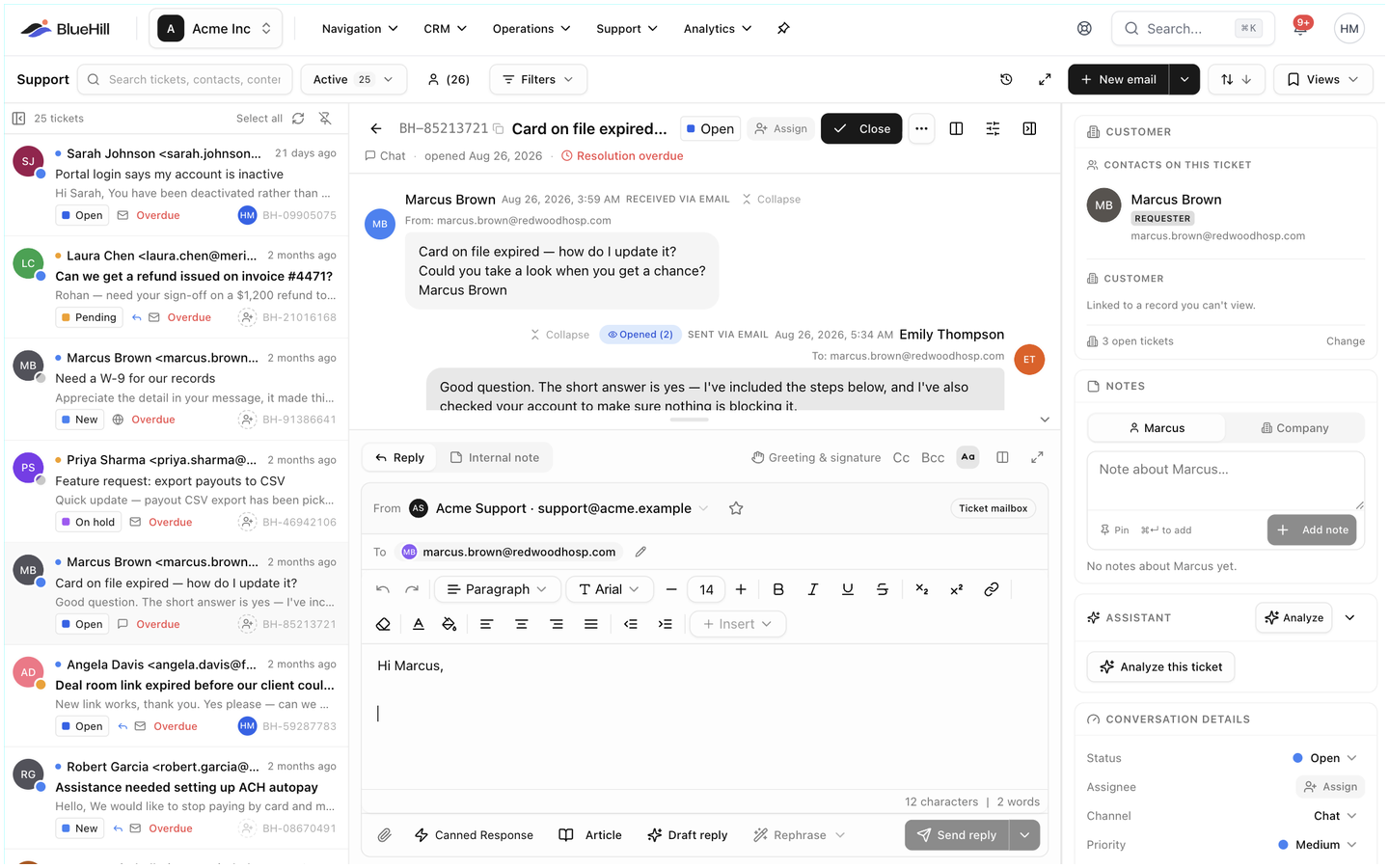Toggle bold formatting
The width and height of the screenshot is (1389, 868).
tap(778, 589)
